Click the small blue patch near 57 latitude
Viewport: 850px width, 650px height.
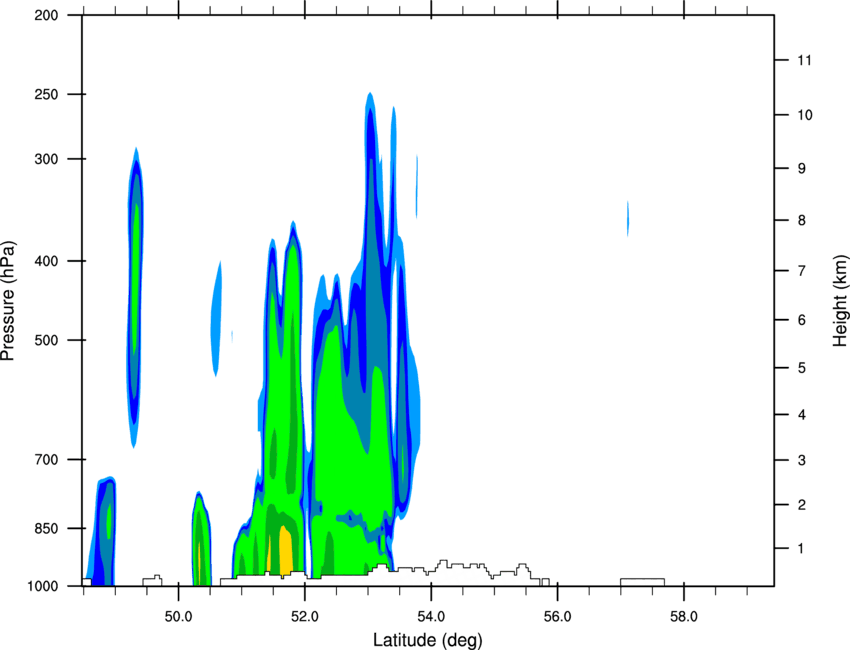tap(628, 218)
